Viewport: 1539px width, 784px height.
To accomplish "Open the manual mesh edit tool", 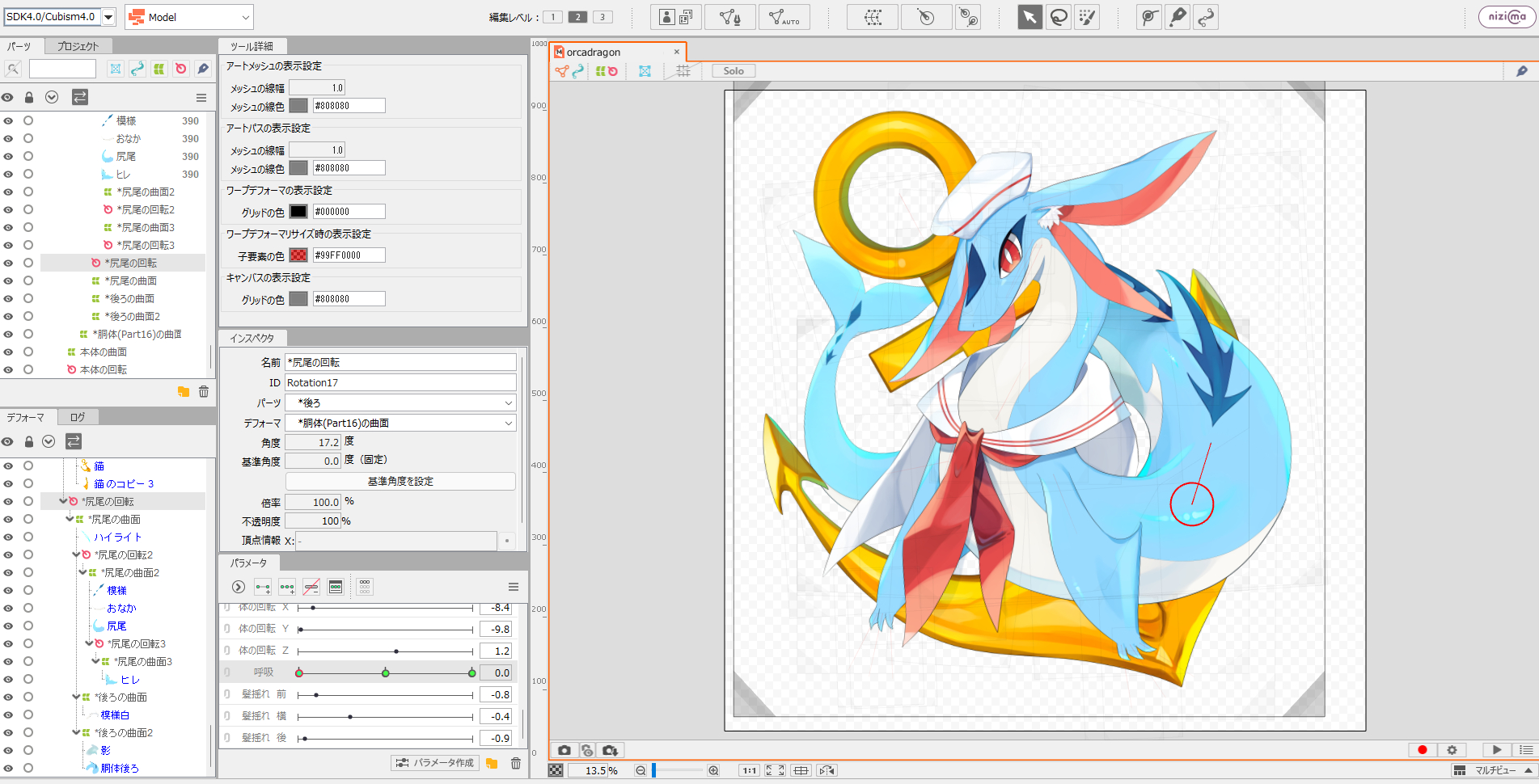I will [x=729, y=17].
